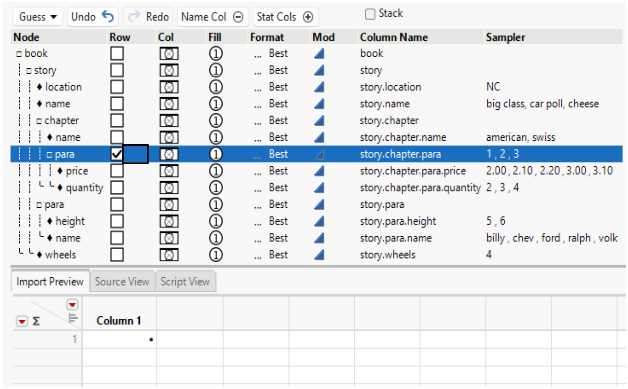This screenshot has width=628, height=389.
Task: Click the story.chapter.para.price column name field
Action: click(x=413, y=171)
